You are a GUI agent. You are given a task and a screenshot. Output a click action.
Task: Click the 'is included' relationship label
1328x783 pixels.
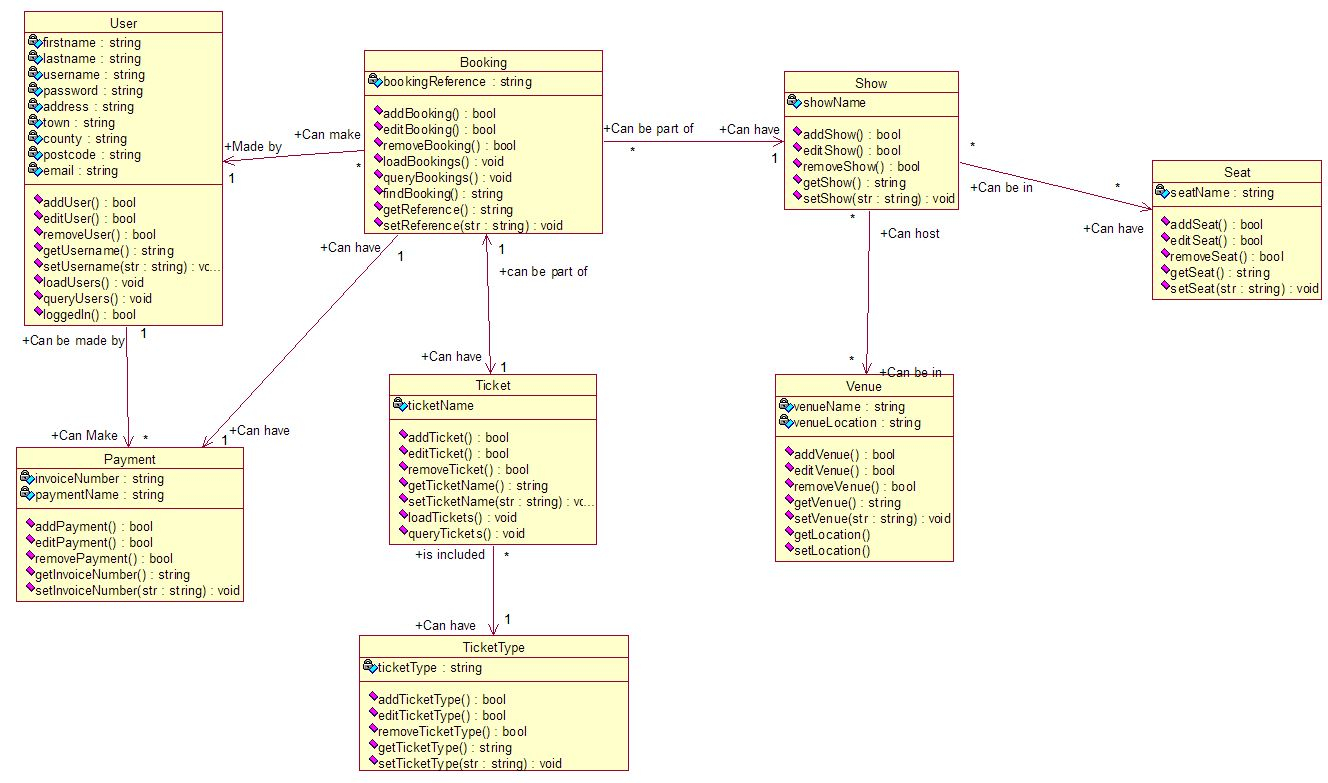click(450, 554)
